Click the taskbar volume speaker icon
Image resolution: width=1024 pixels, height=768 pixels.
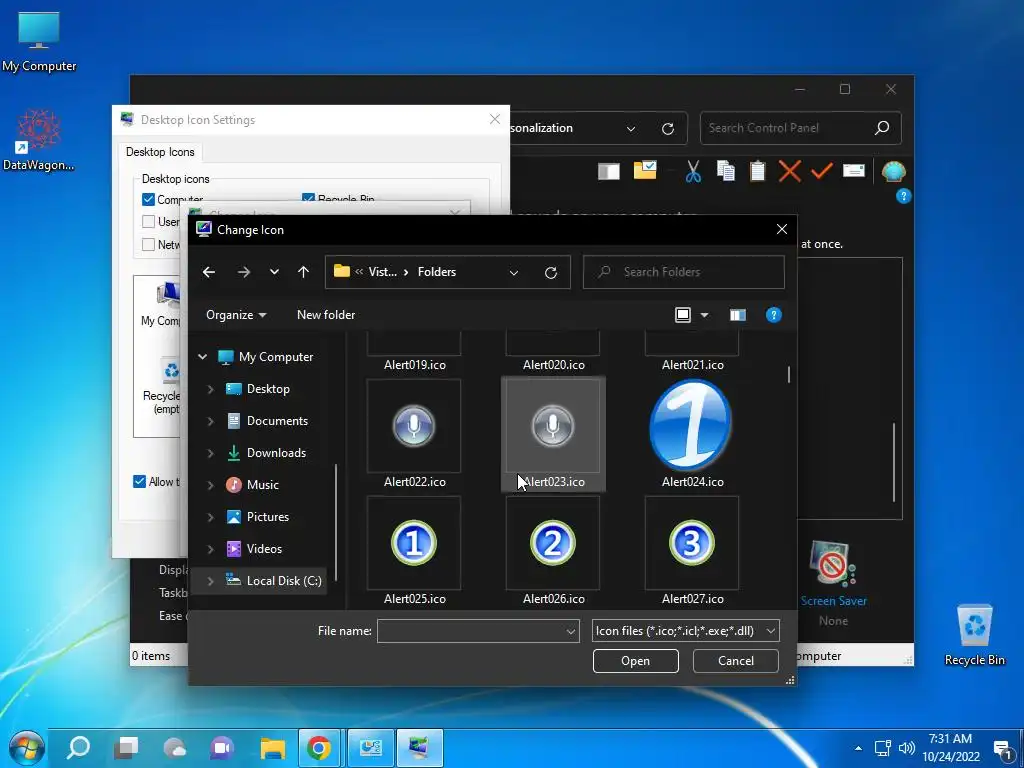coord(906,748)
